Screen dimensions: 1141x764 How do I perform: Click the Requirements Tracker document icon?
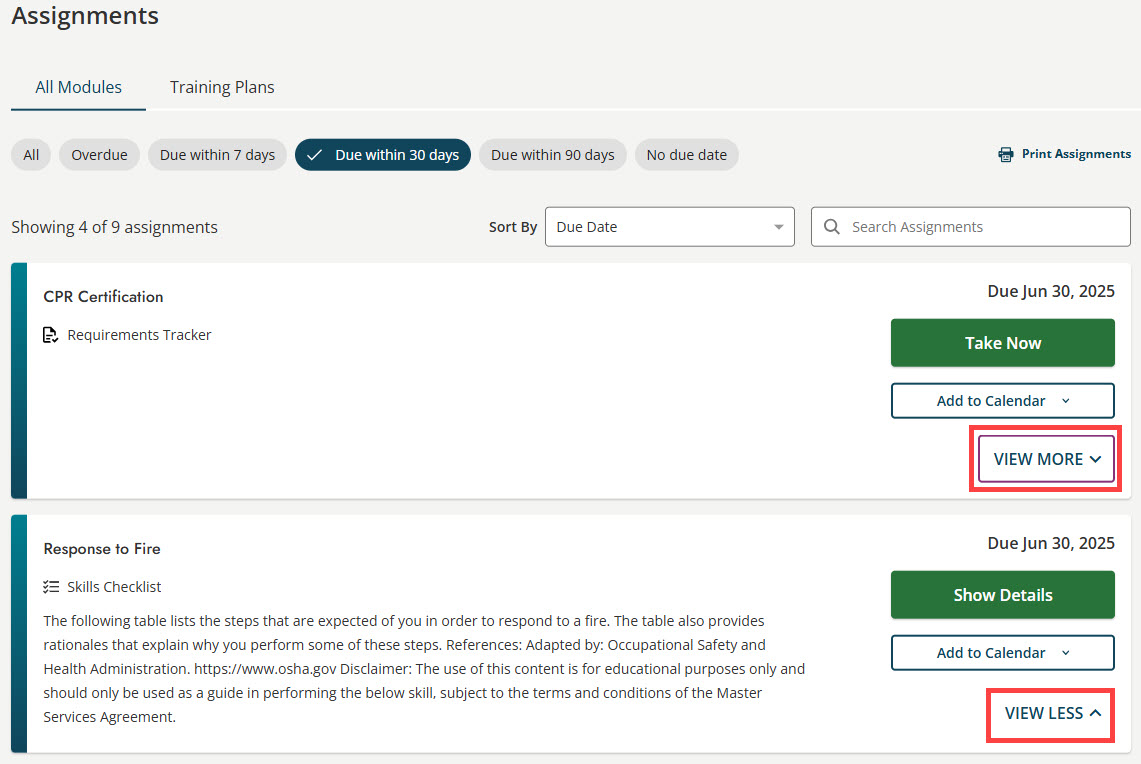click(50, 334)
